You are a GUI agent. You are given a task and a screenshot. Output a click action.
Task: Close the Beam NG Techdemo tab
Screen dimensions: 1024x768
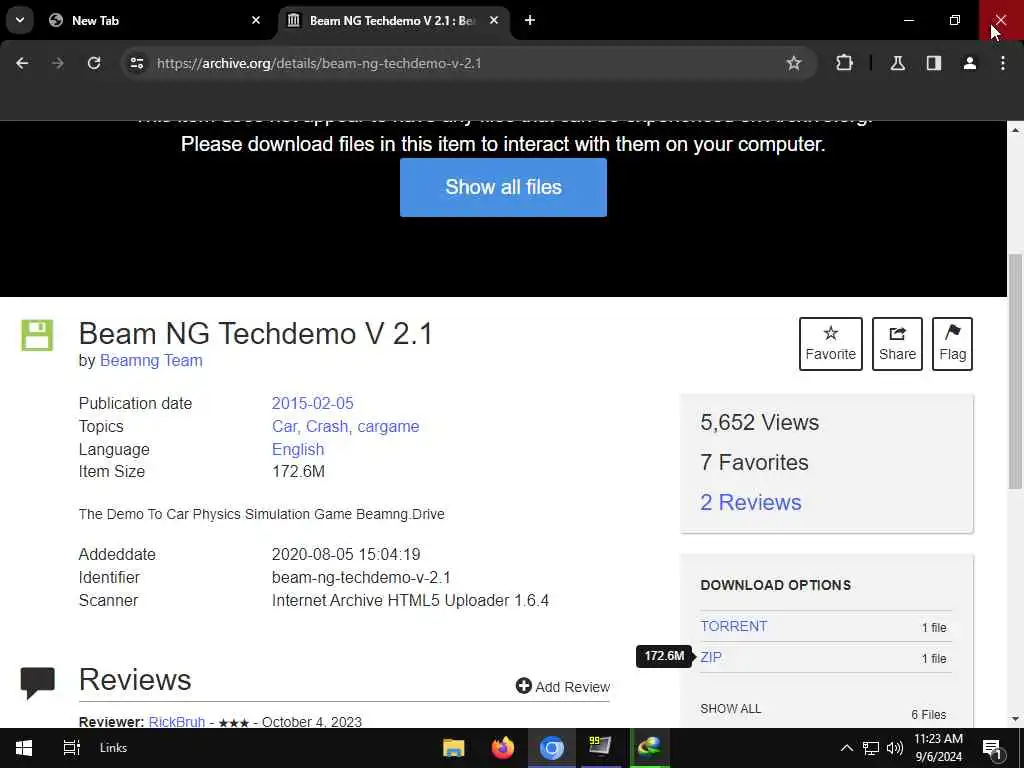494,20
